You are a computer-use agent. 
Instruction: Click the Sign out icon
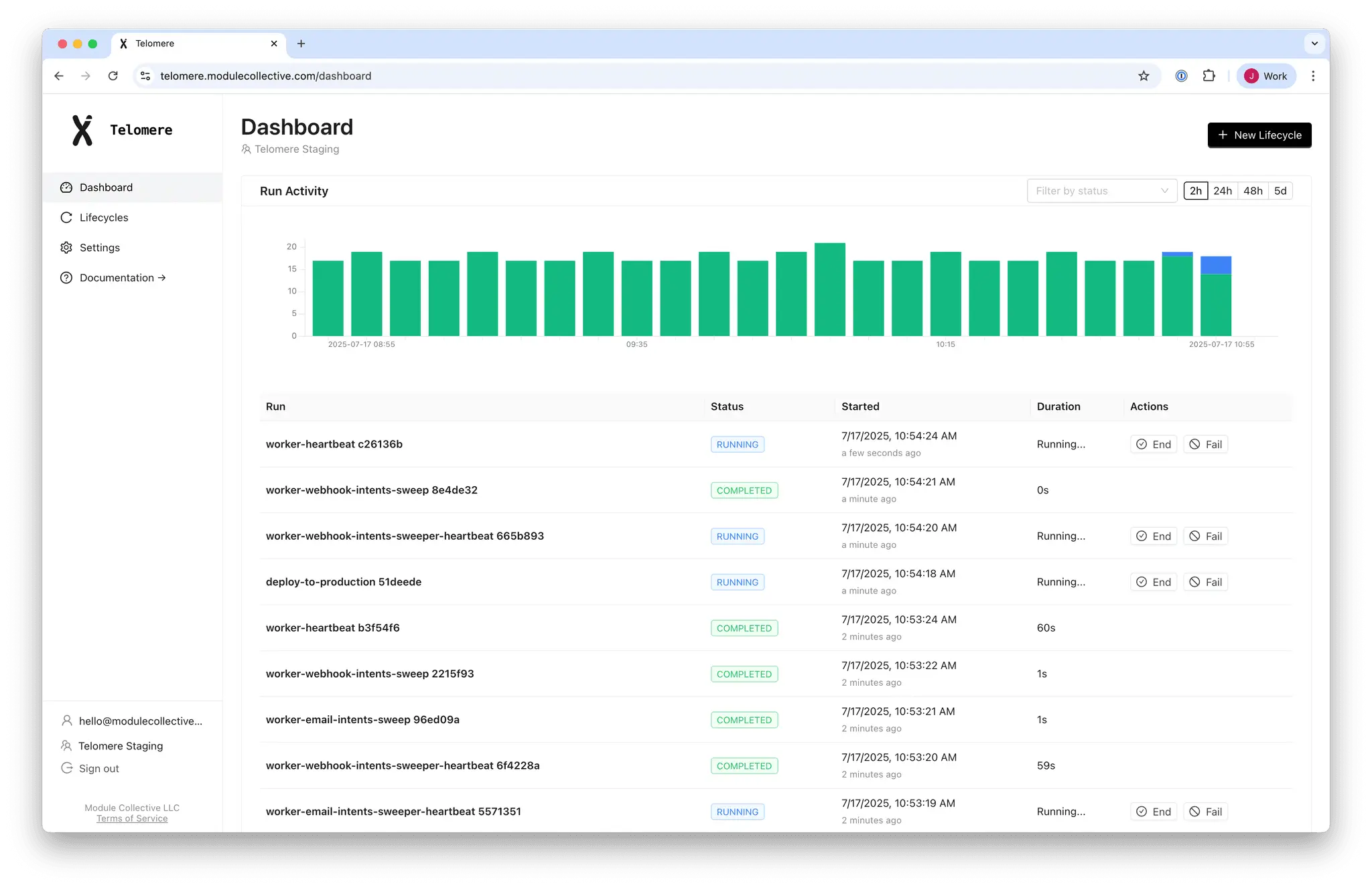pyautogui.click(x=67, y=768)
